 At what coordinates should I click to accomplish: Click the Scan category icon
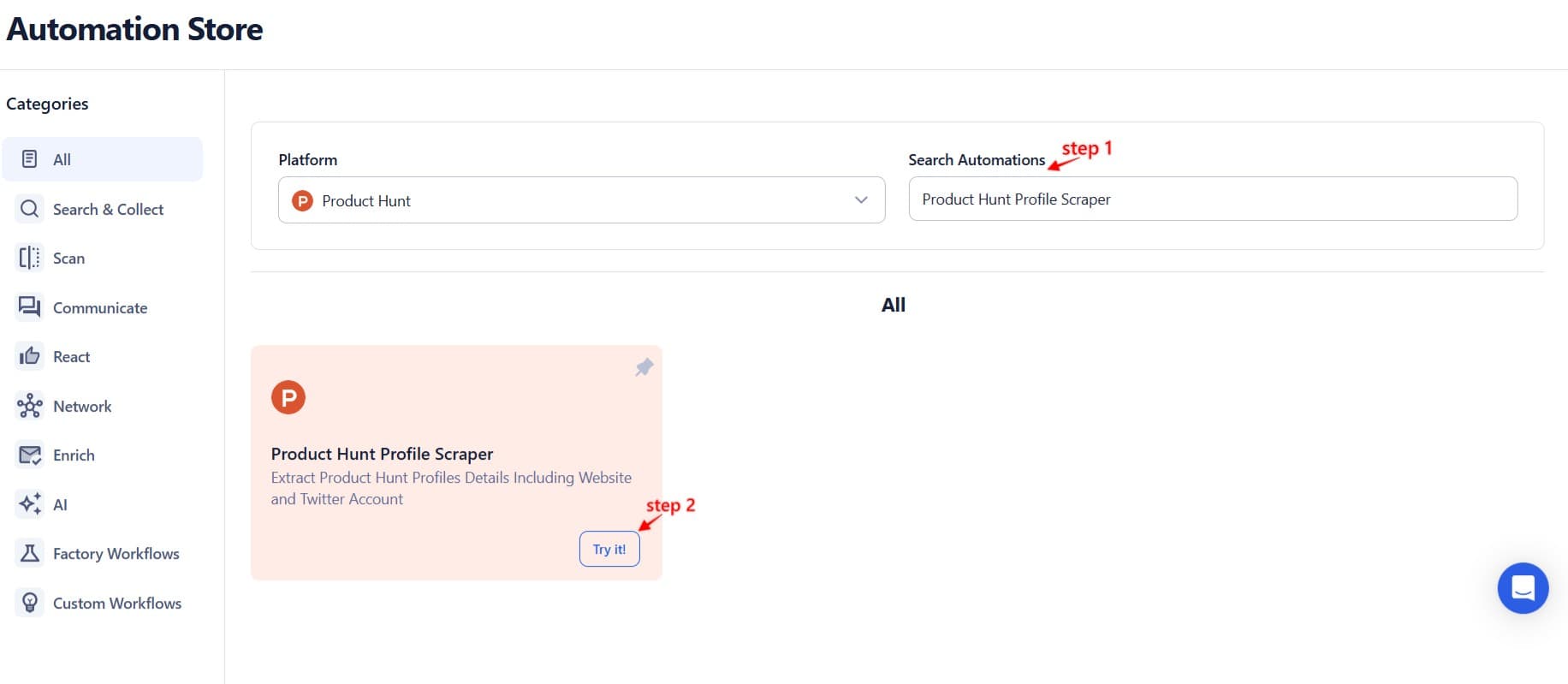click(x=29, y=258)
